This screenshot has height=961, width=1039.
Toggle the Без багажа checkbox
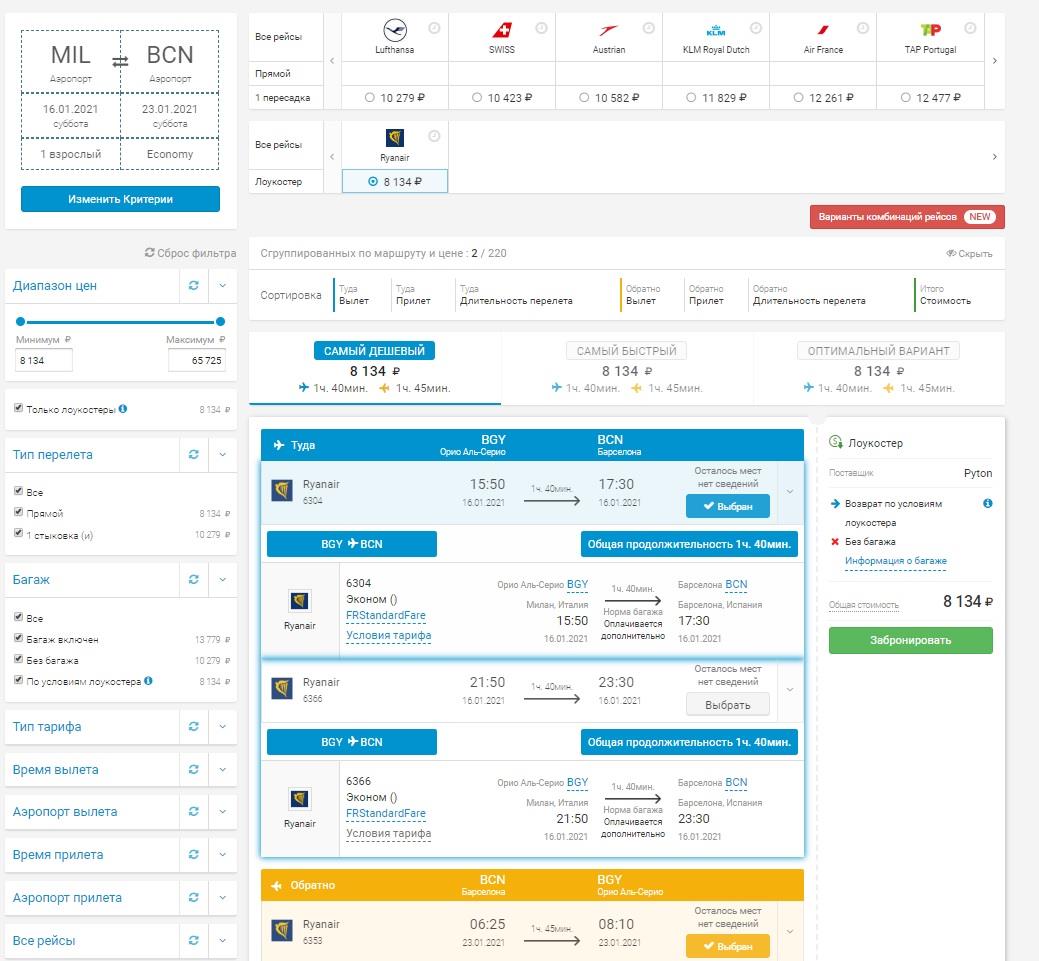19,659
